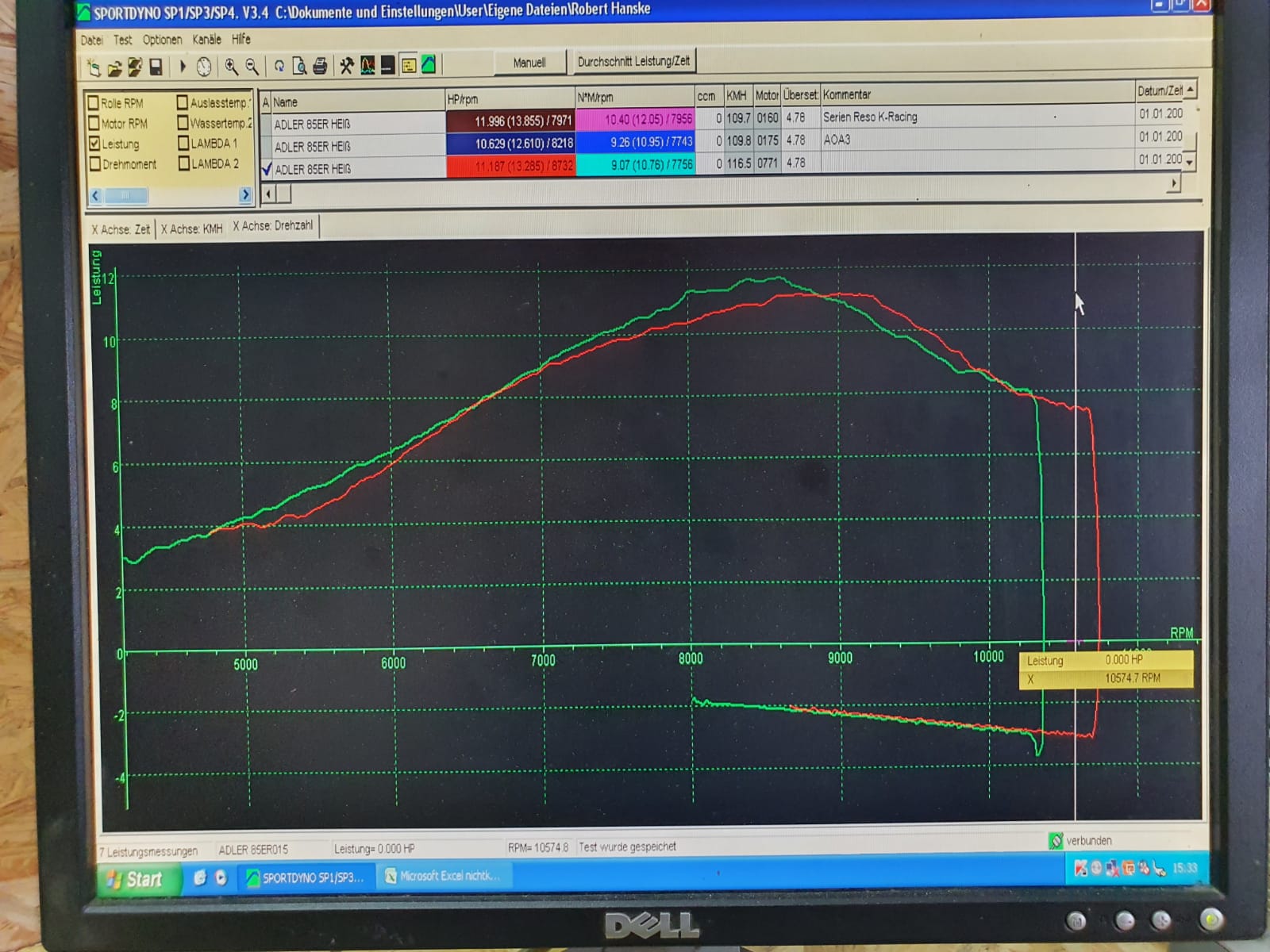Click the zoom out magnifier icon
Screen dimensions: 1270x952
[x=252, y=67]
